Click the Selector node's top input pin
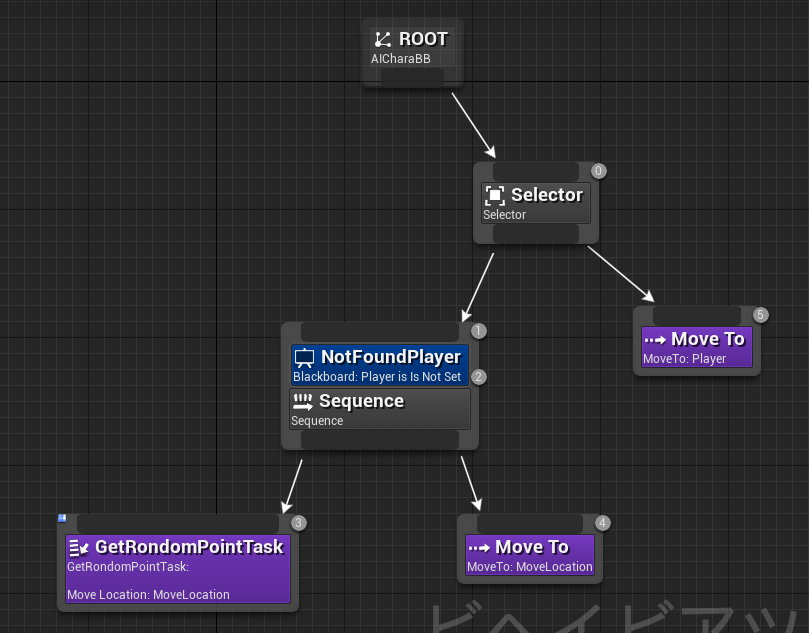Image resolution: width=809 pixels, height=633 pixels. pos(536,171)
